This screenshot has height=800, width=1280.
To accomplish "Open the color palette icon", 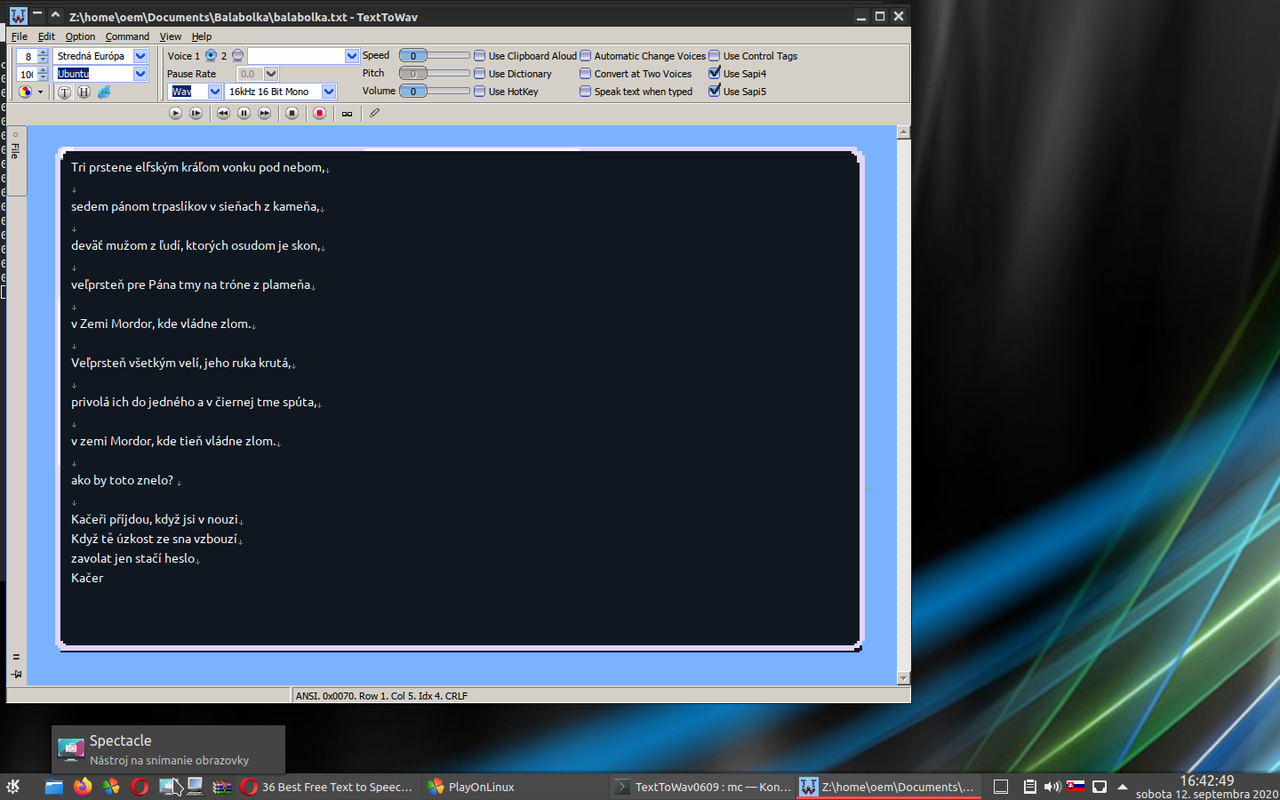I will (25, 92).
